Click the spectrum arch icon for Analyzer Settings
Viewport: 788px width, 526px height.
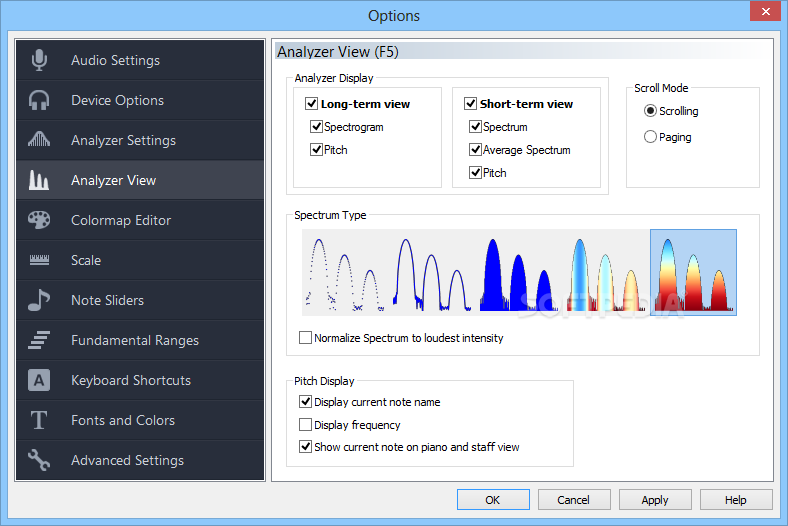[39, 139]
